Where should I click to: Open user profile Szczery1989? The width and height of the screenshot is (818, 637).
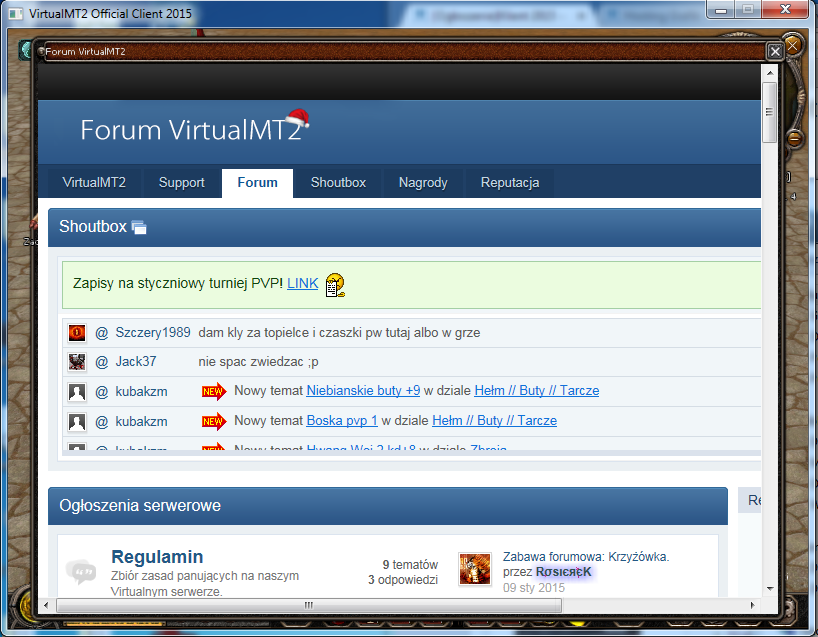153,332
